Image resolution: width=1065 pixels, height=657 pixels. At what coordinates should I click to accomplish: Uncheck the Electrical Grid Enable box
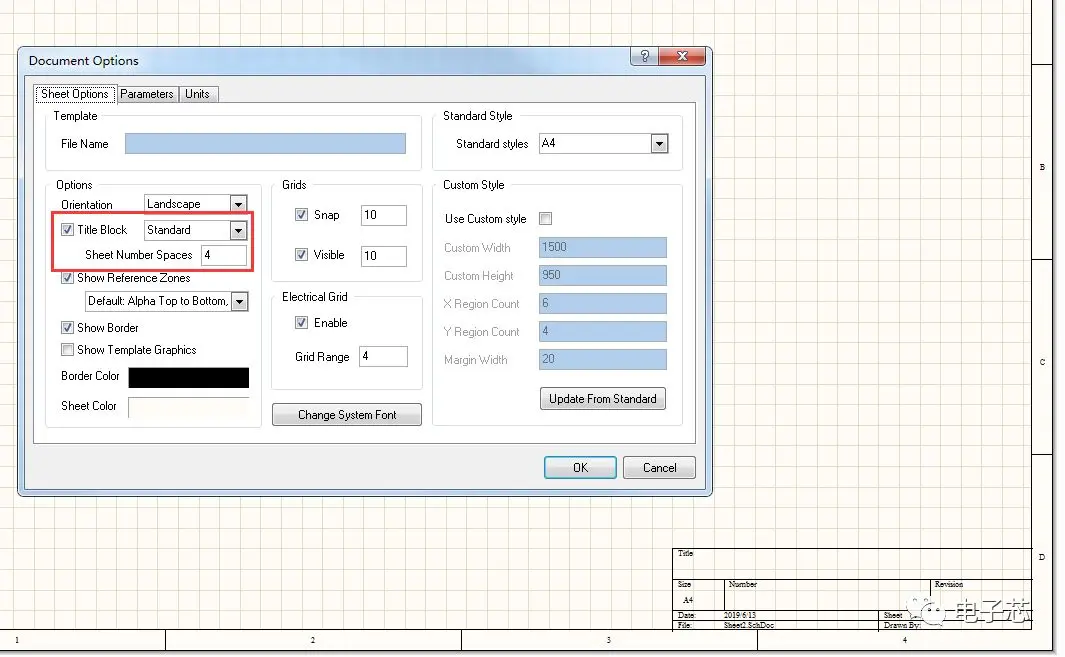tap(302, 323)
